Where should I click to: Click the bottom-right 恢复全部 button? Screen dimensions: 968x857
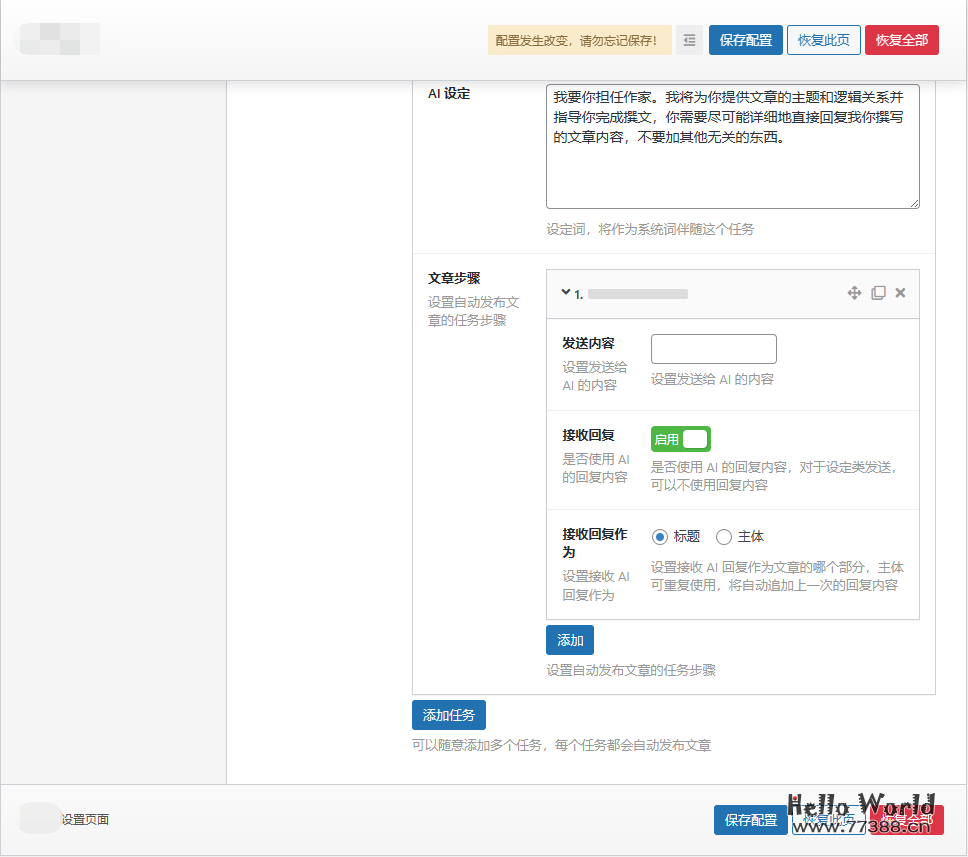point(906,819)
